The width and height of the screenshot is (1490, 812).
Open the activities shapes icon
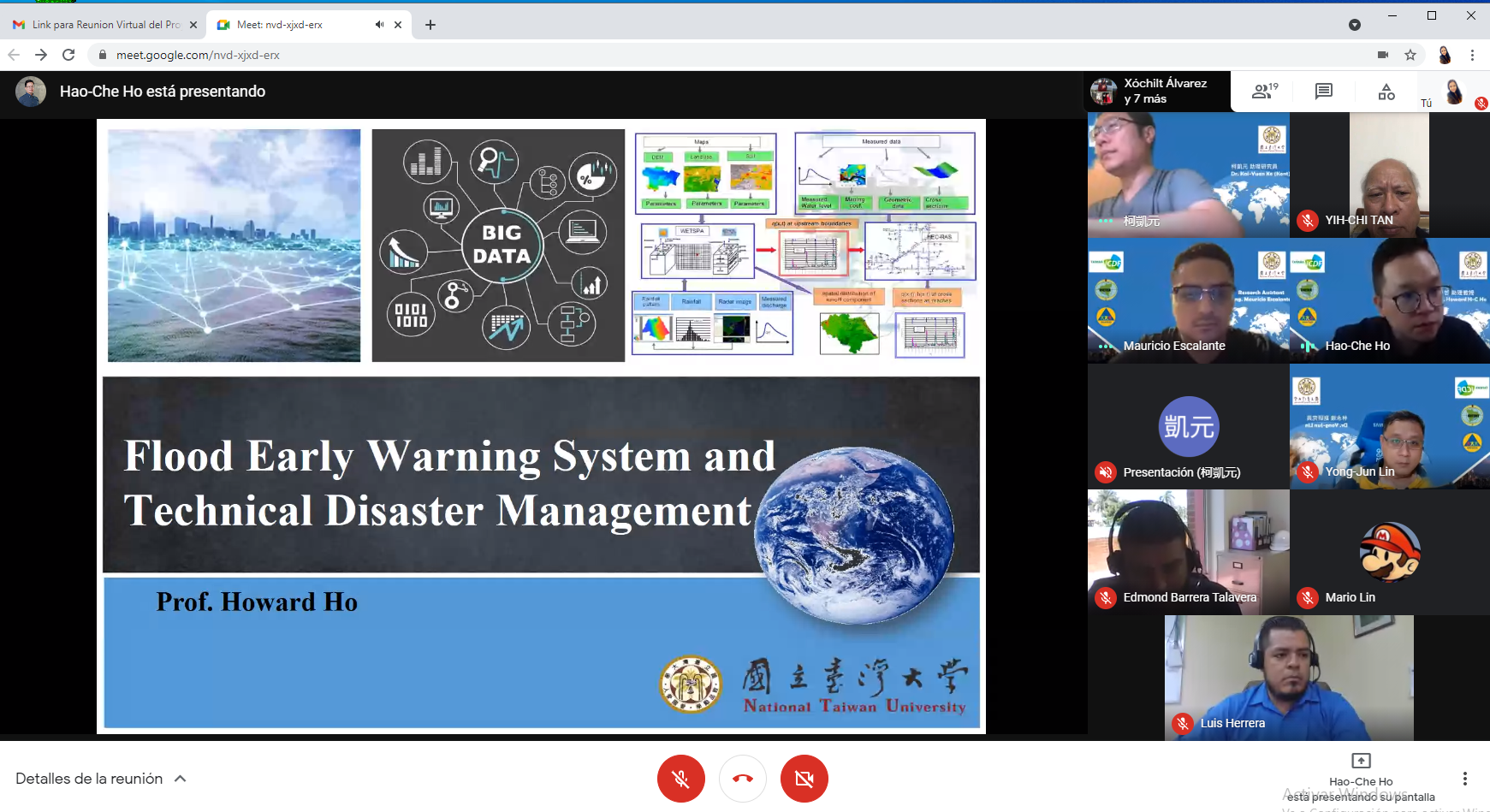1386,91
